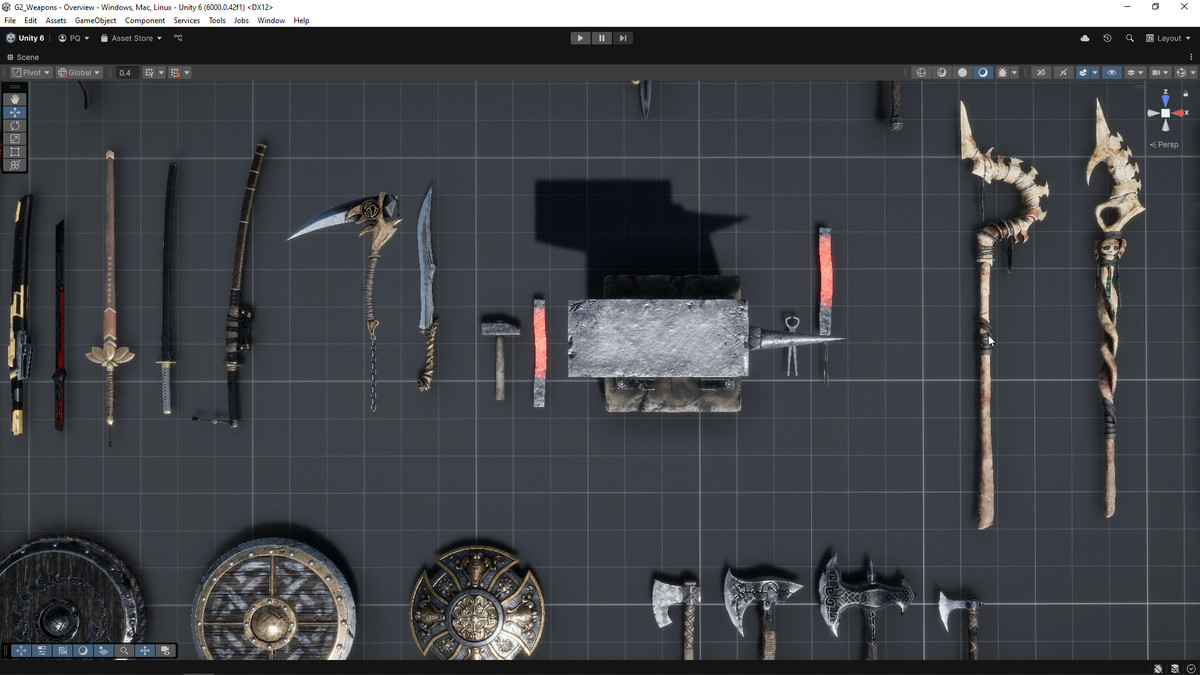Toggle scene audio mute button
1200x675 pixels.
[x=1063, y=72]
